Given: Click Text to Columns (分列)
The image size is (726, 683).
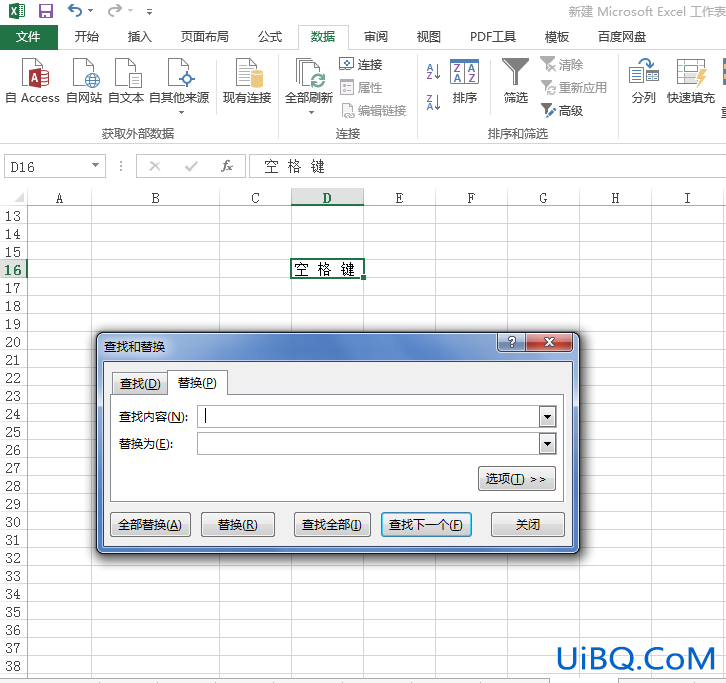Looking at the screenshot, I should coord(644,81).
